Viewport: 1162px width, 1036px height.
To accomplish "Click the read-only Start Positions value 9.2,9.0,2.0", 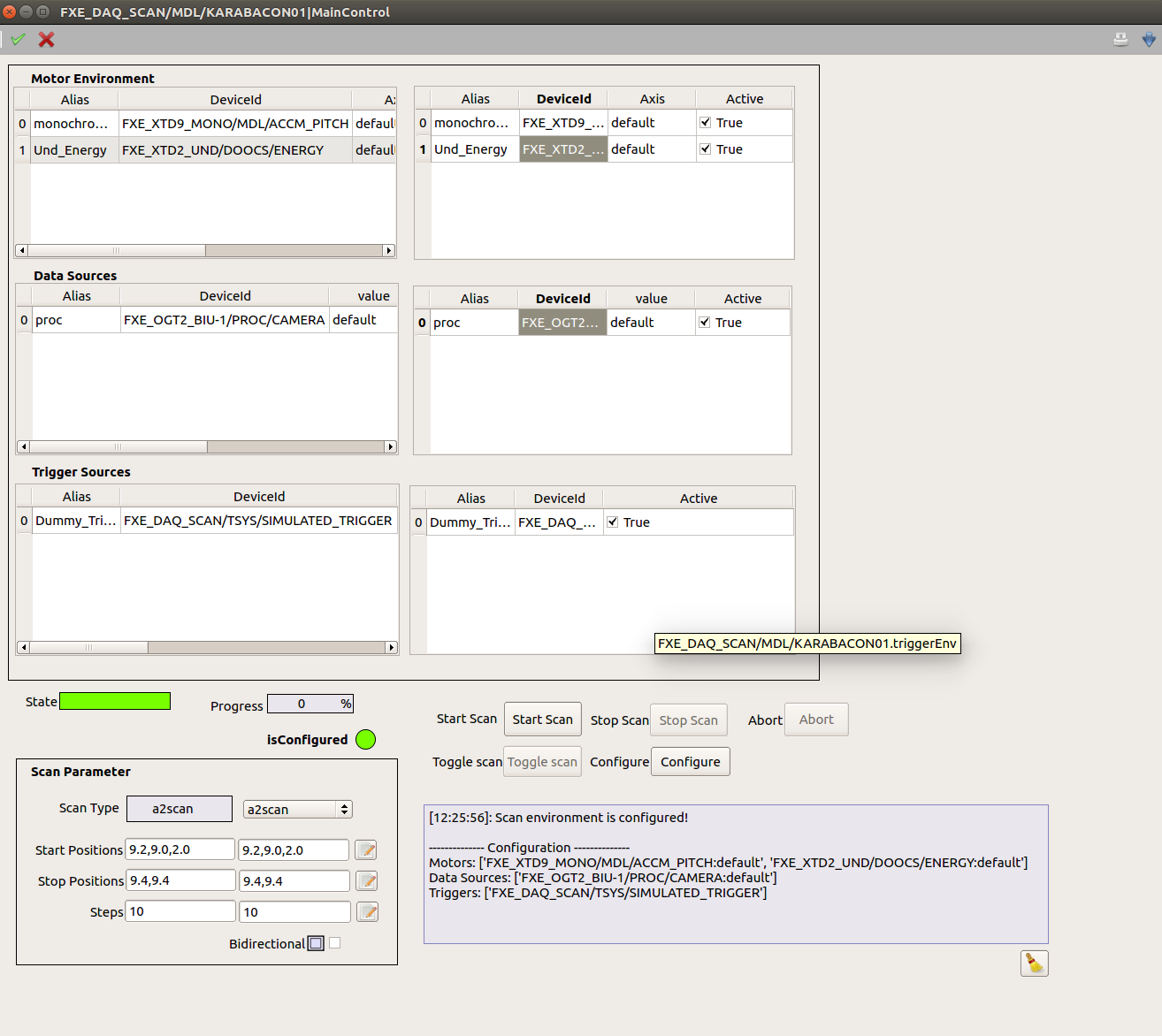I will coord(180,849).
